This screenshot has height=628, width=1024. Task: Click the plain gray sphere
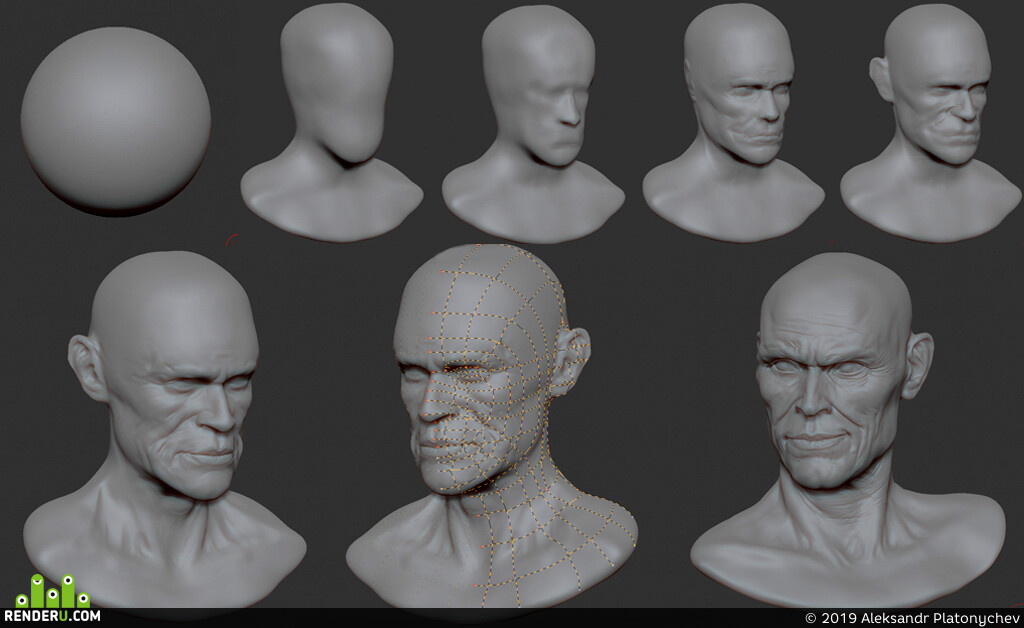(x=116, y=121)
